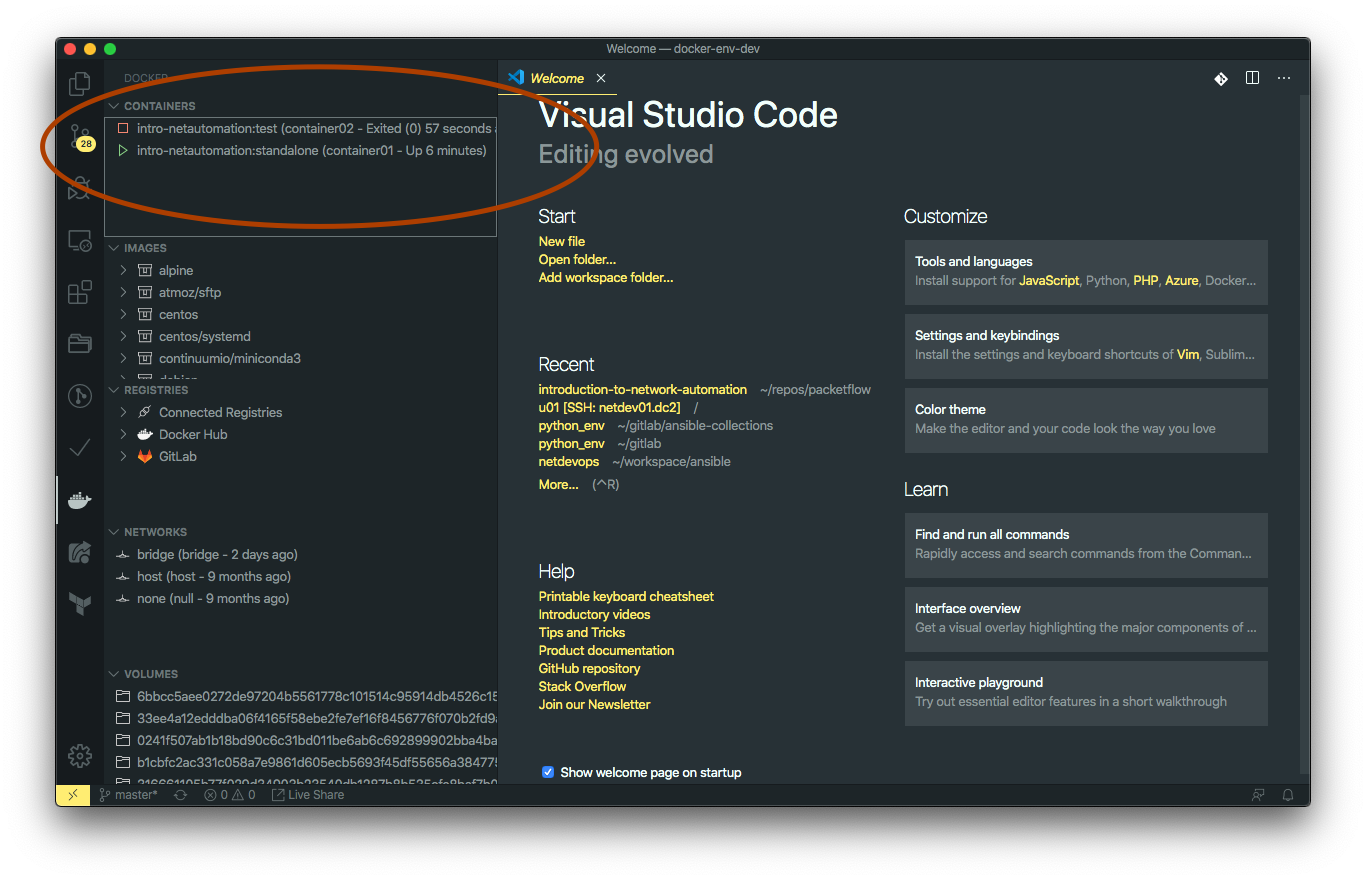Screen dimensions: 1366x880
Task: Open the Extensions view icon
Action: pyautogui.click(x=80, y=293)
